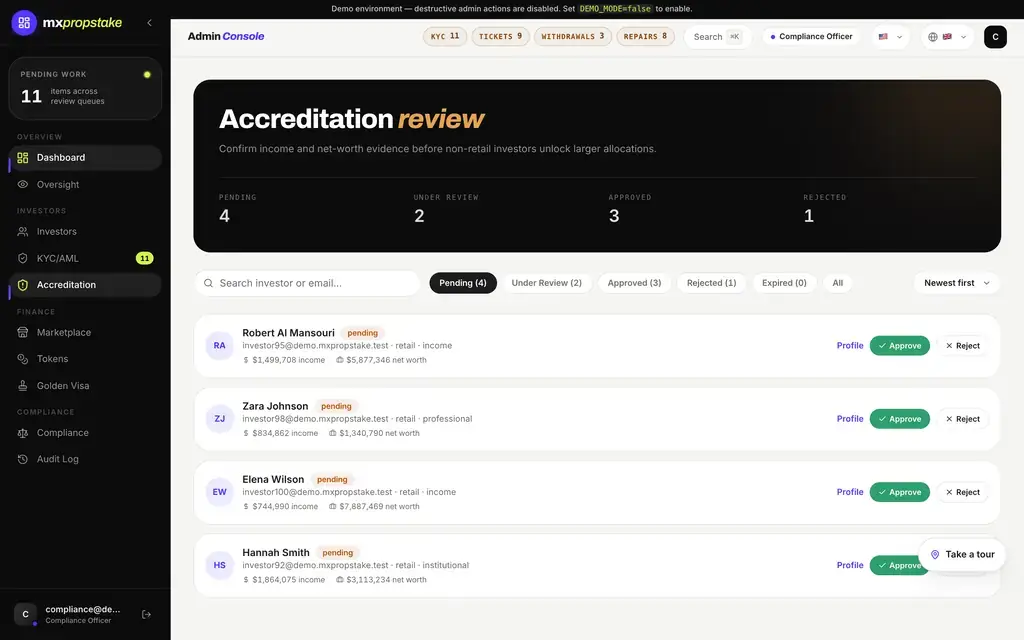Viewport: 1024px width, 640px height.
Task: Open Profile for Hannah Smith
Action: coord(850,565)
